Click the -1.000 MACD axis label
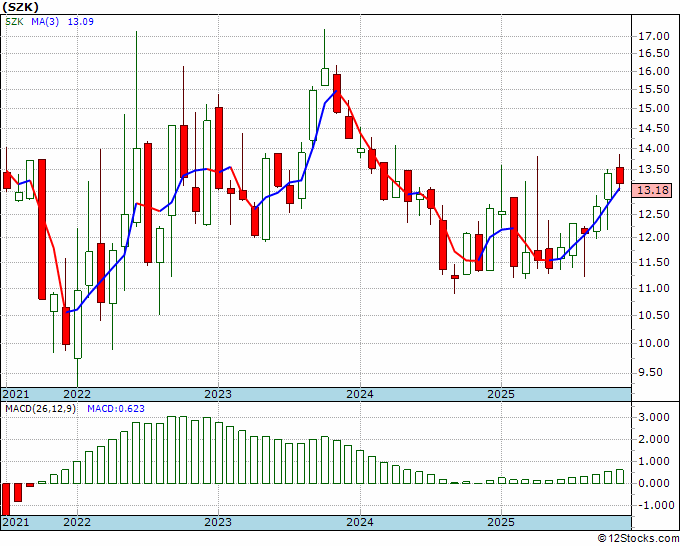 click(x=652, y=505)
